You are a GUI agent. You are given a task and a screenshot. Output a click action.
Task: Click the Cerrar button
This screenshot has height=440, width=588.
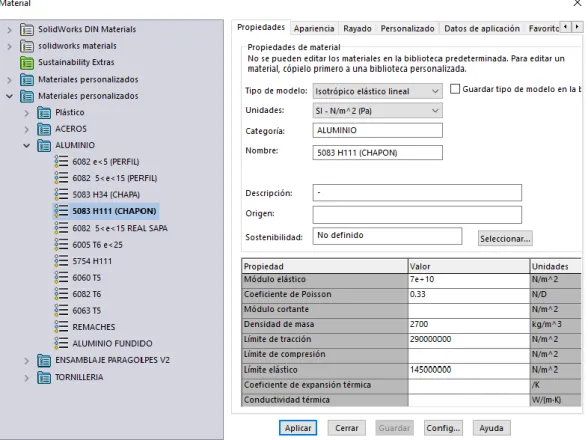[346, 428]
